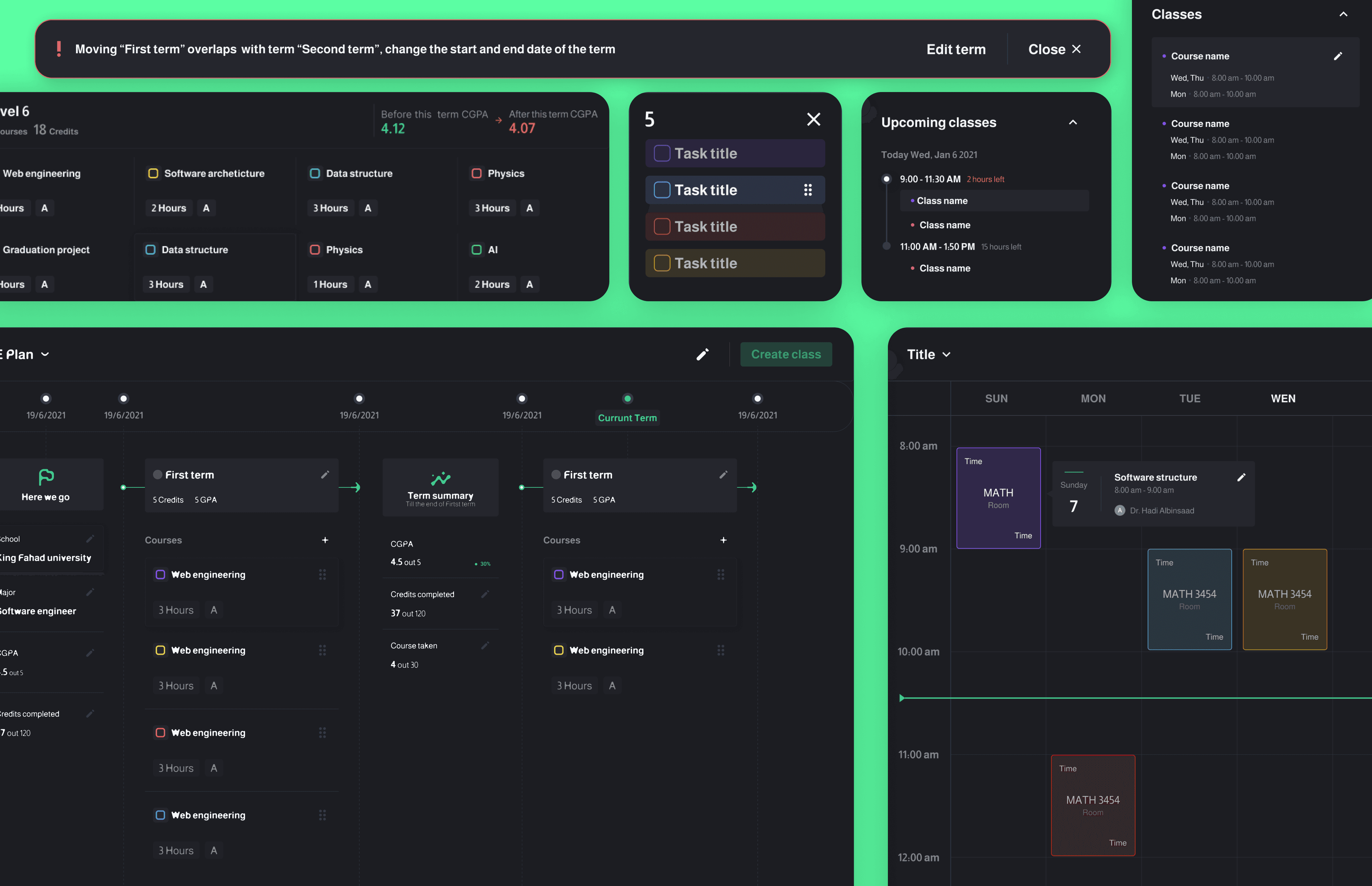Check the blue Task title checkbox
This screenshot has width=1372, height=886.
(x=662, y=190)
